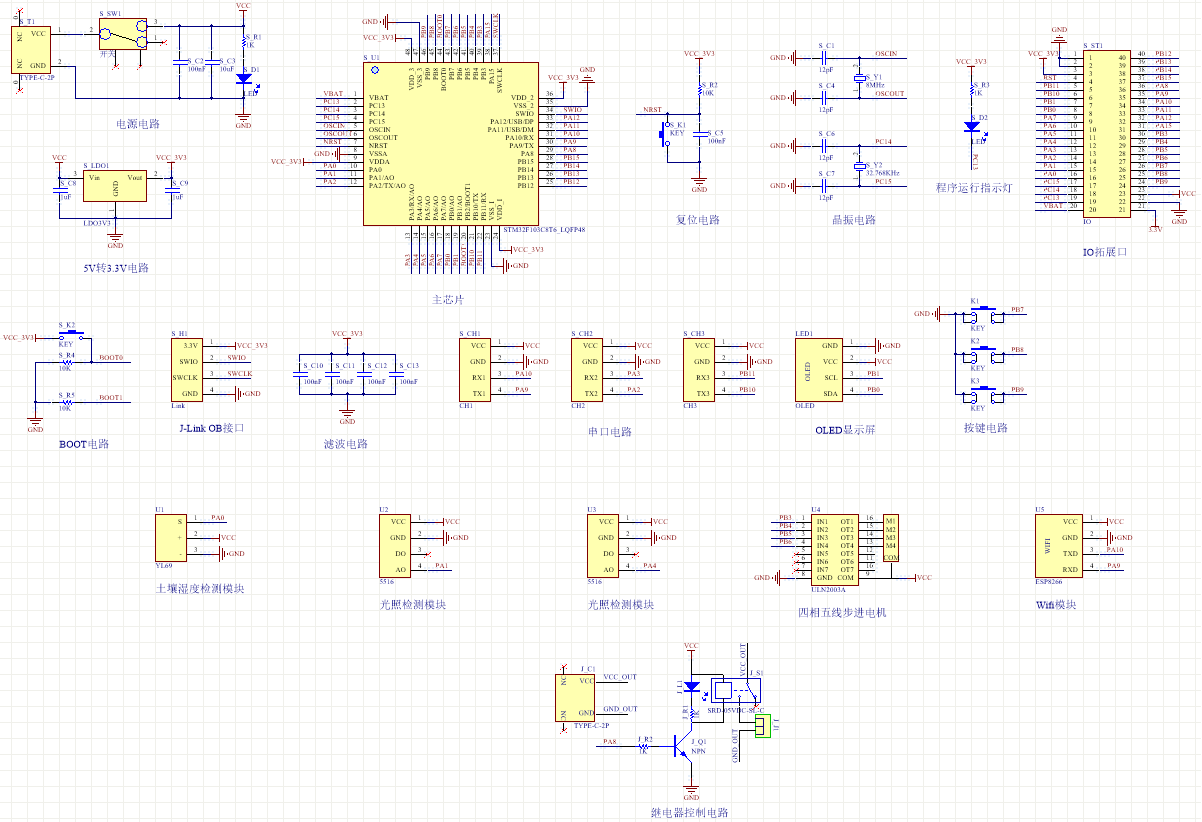Image resolution: width=1202 pixels, height=822 pixels.
Task: Select the 串口电路 label
Action: (x=610, y=432)
